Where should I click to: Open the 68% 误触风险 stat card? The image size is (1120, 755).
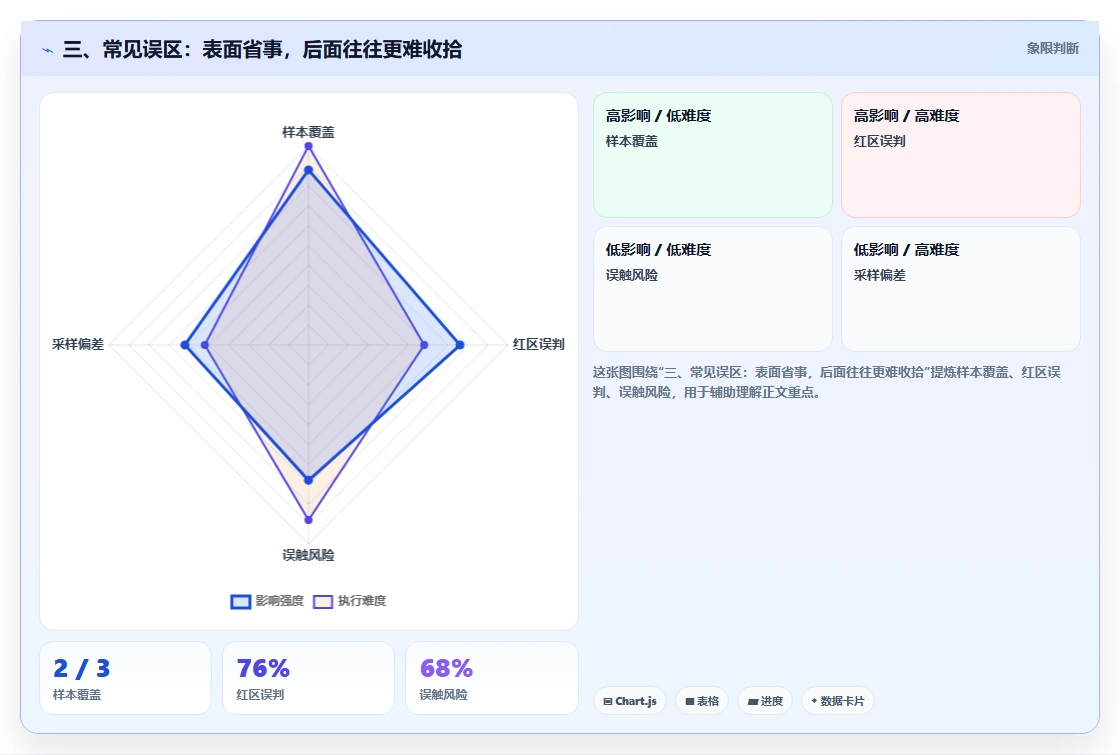click(x=491, y=678)
